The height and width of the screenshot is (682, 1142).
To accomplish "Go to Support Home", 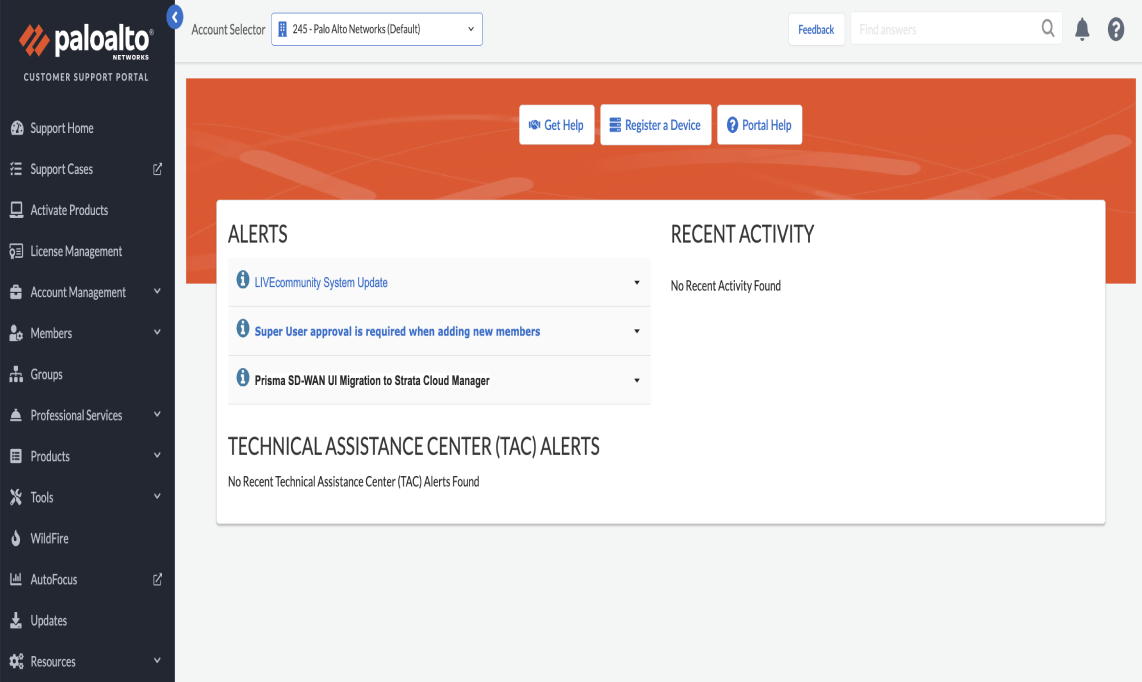I will [x=62, y=128].
